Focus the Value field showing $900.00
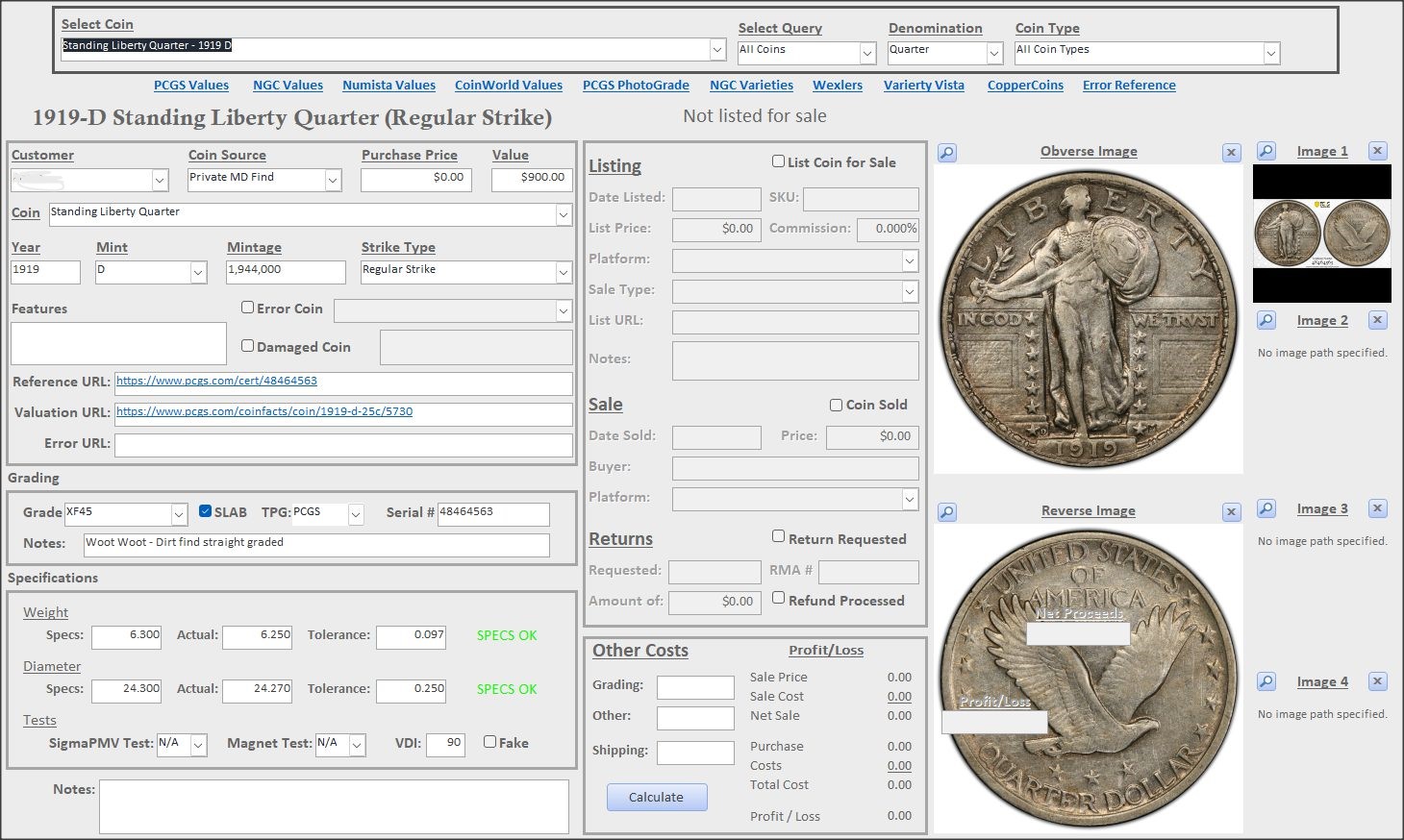This screenshot has height=840, width=1404. (532, 180)
